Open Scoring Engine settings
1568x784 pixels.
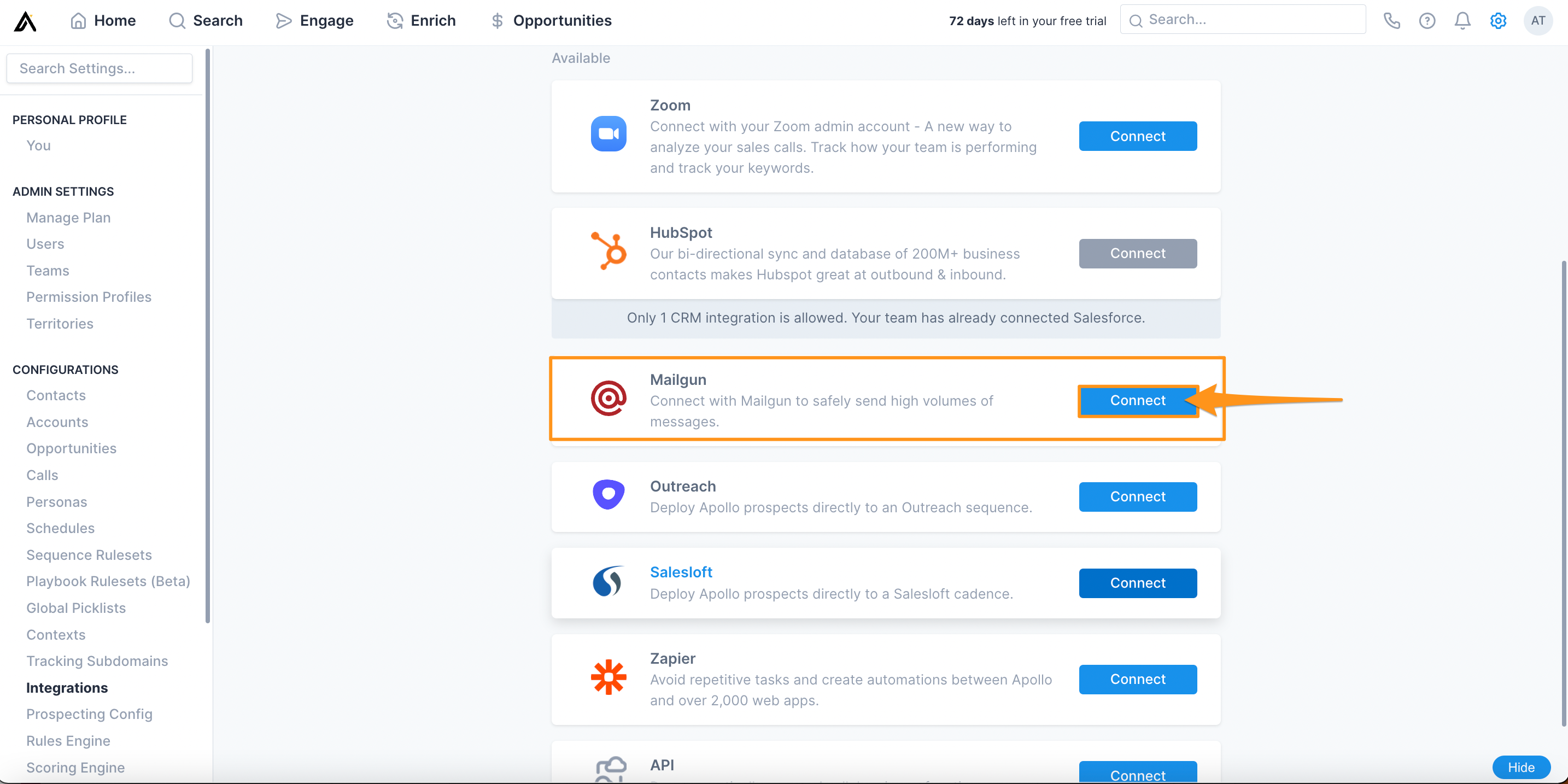coord(75,768)
